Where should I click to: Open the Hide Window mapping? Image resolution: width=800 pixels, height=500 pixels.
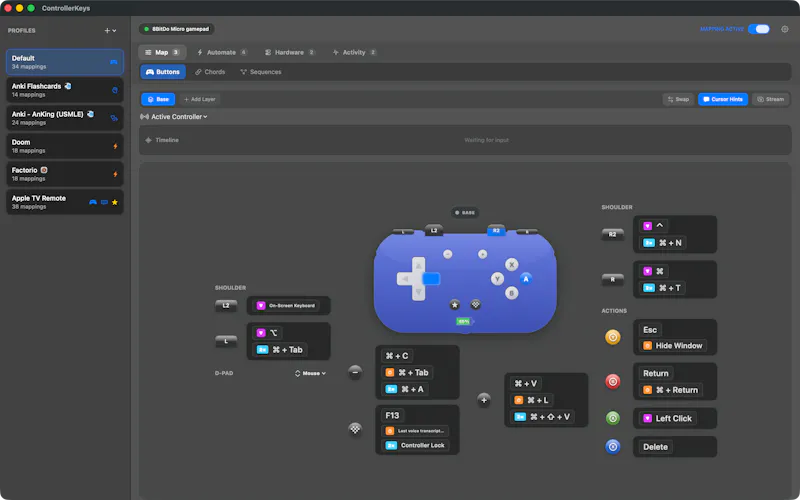(x=672, y=345)
